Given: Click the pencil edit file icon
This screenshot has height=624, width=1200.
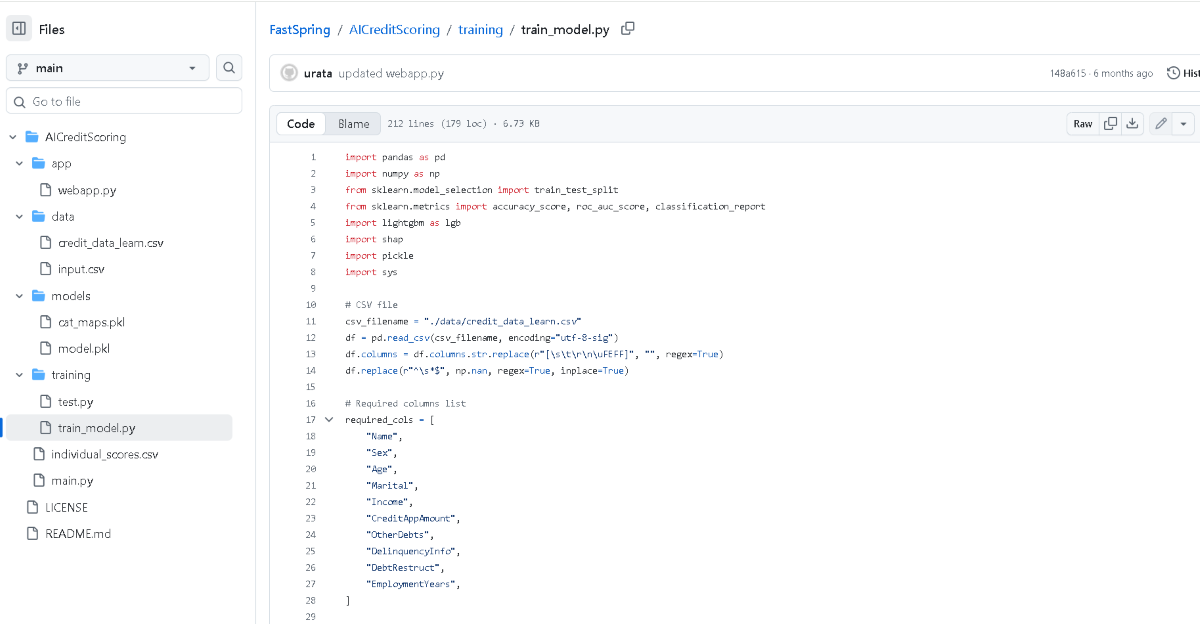Looking at the screenshot, I should point(1160,124).
